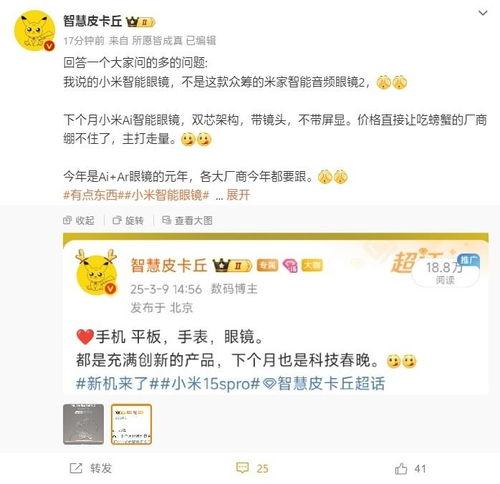Viewport: 500px width, 484px height.
Task: Open the 智慧皮卡丘超话 super topic link
Action: [x=324, y=383]
